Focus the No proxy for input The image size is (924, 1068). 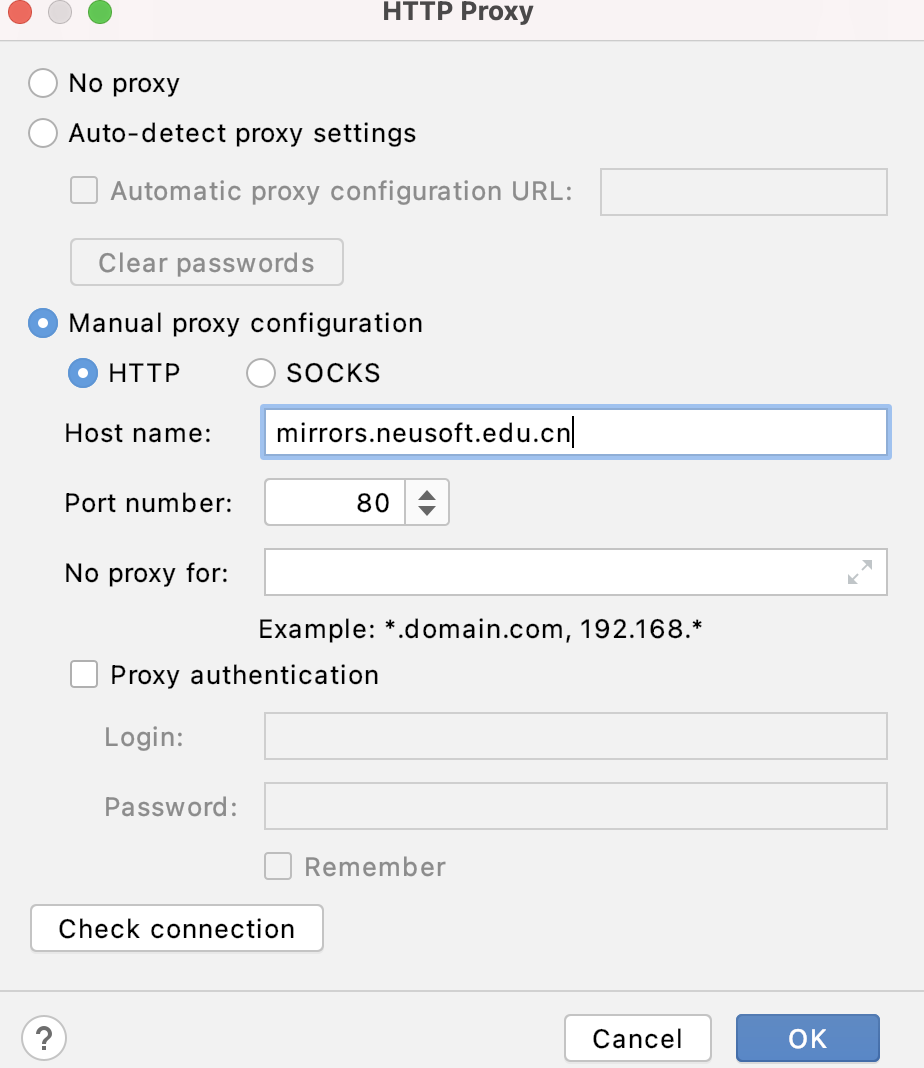550,572
